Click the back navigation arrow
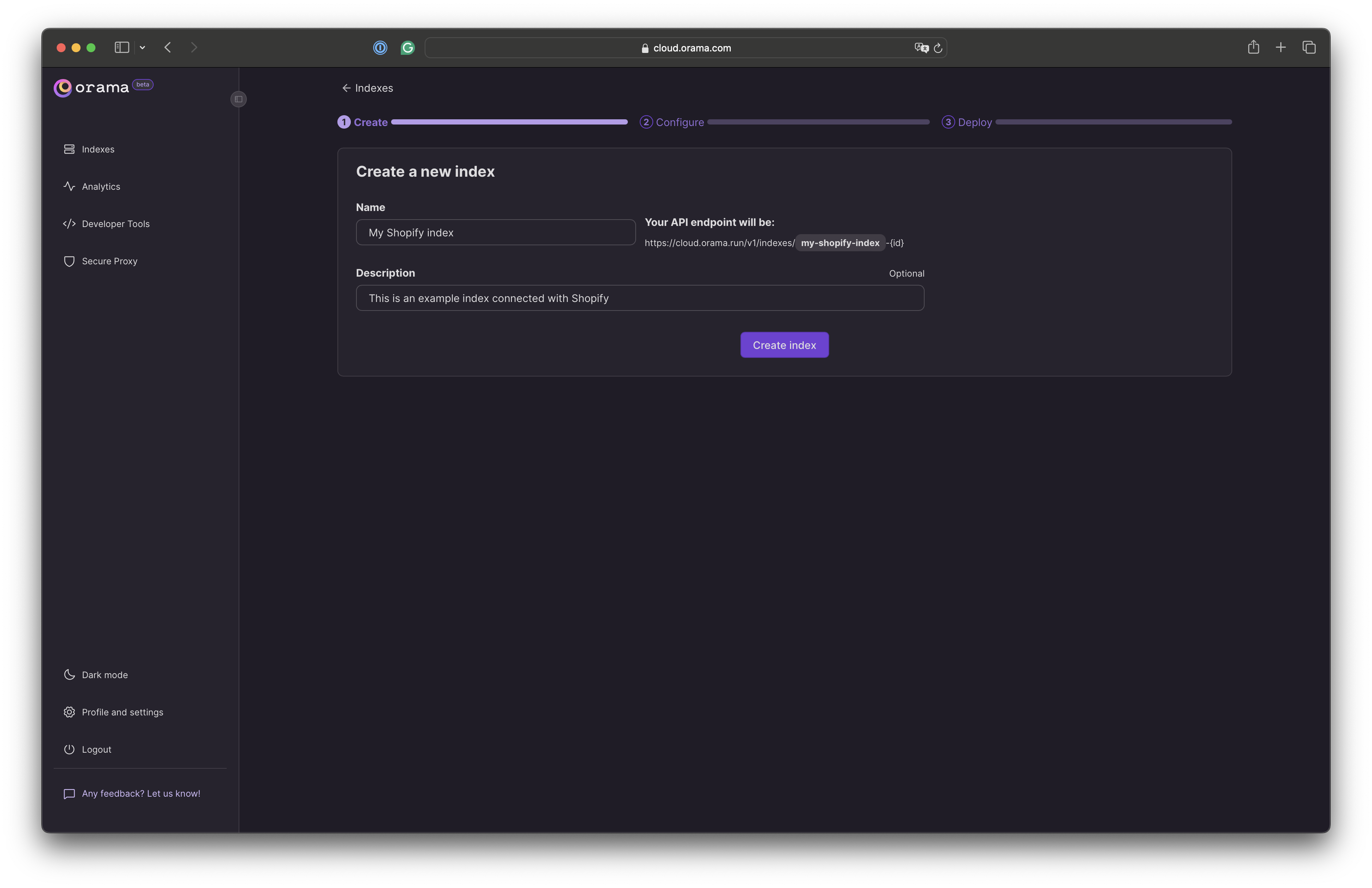This screenshot has height=888, width=1372. [x=167, y=46]
